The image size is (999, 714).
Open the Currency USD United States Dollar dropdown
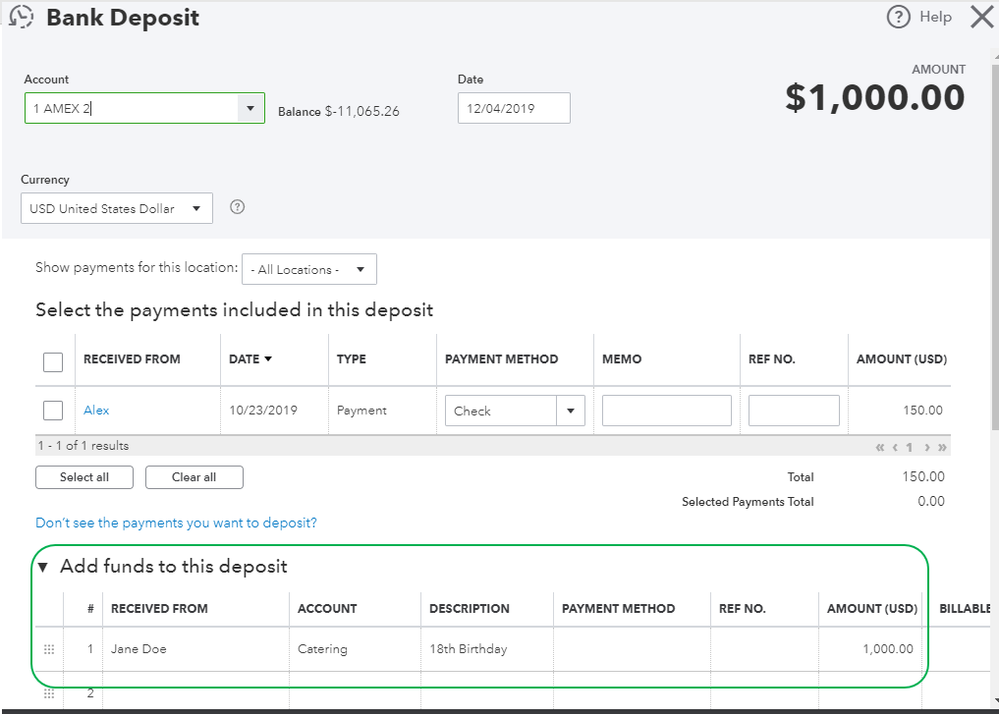pyautogui.click(x=196, y=208)
